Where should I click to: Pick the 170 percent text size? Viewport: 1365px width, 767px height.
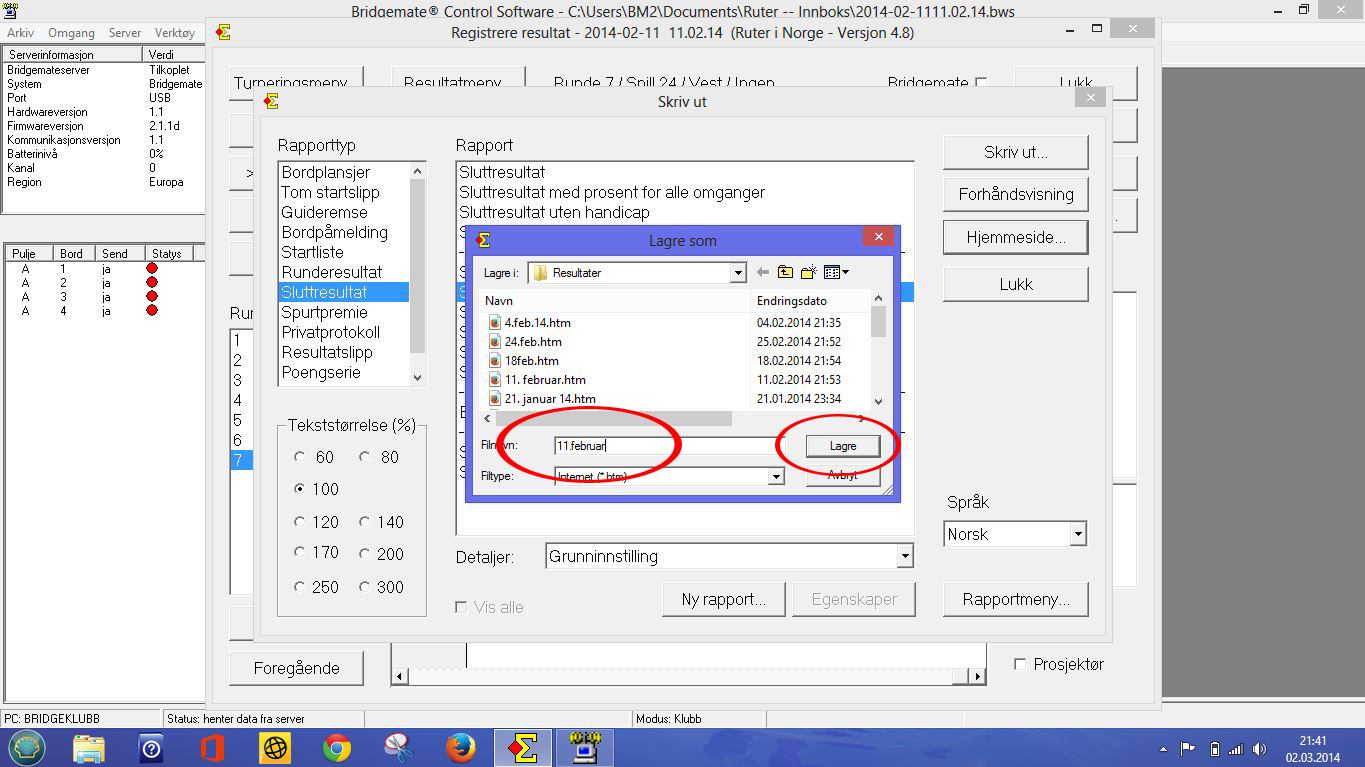300,552
